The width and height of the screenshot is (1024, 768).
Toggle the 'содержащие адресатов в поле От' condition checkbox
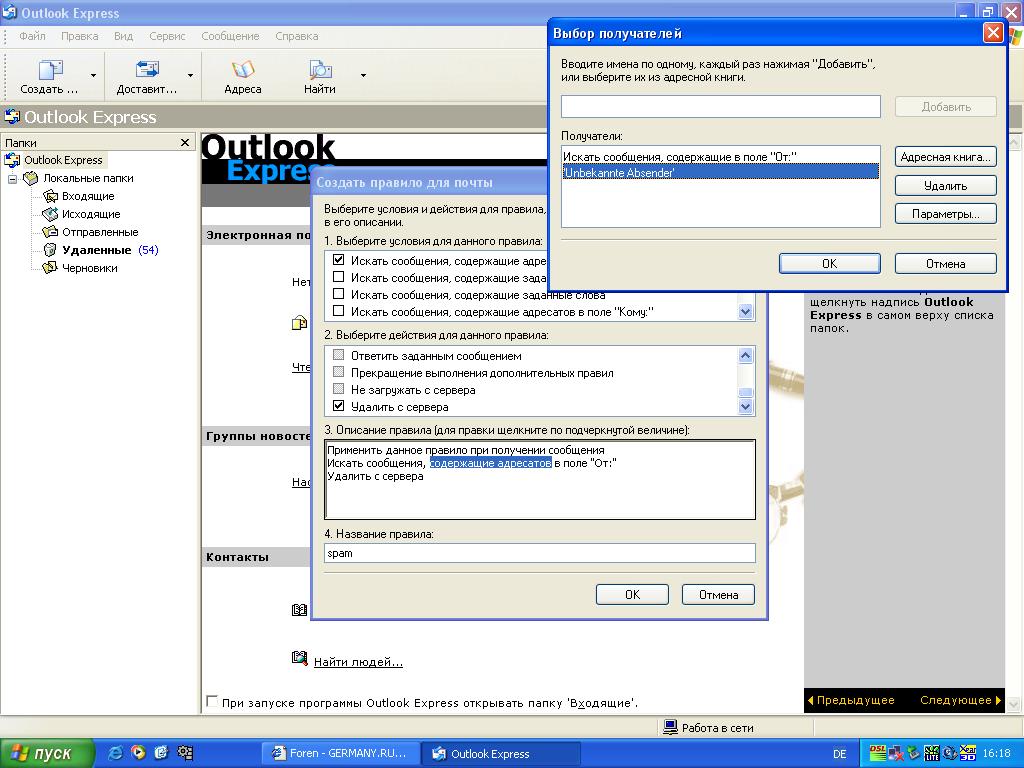point(338,260)
